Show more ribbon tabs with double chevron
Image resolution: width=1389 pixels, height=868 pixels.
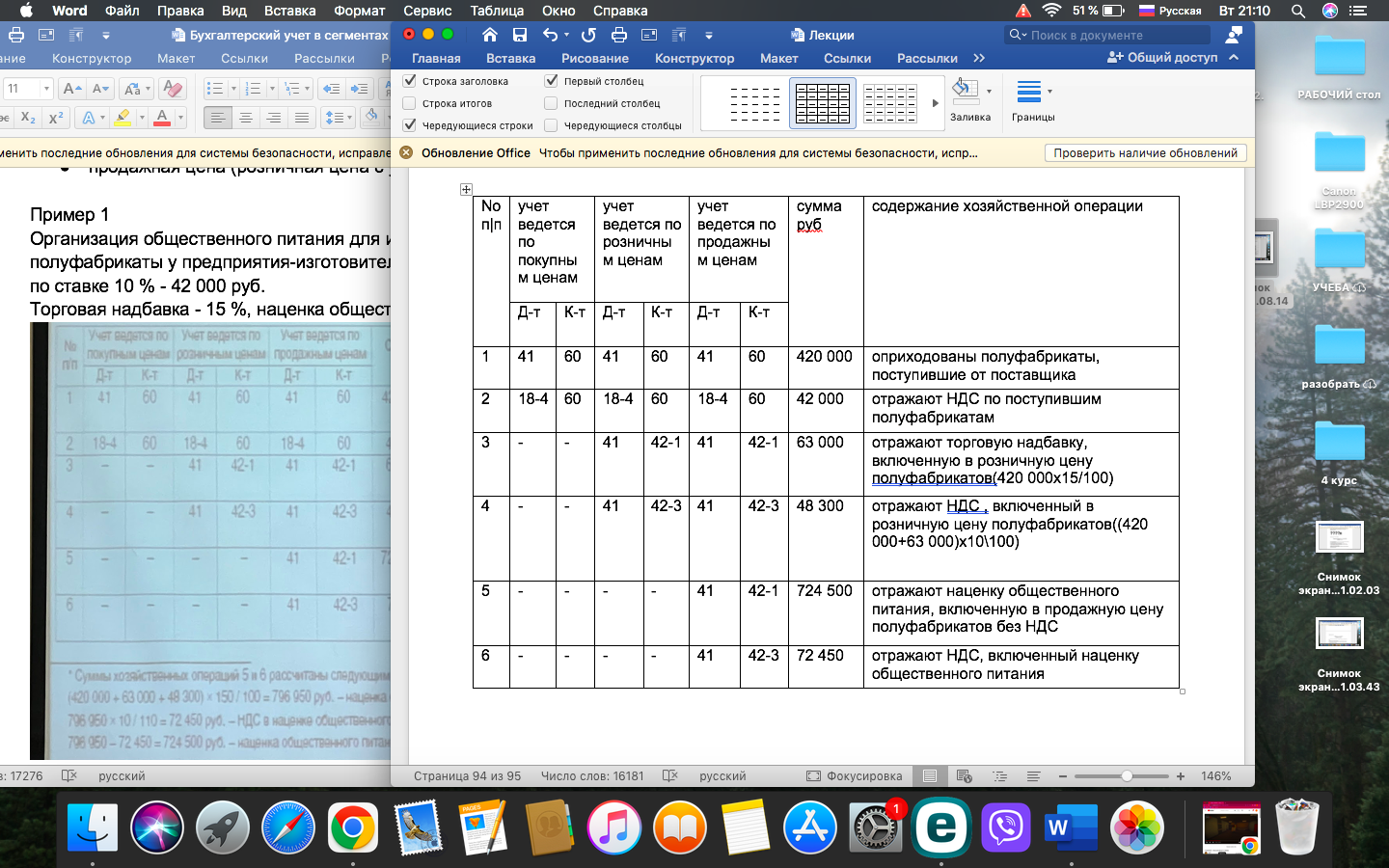pyautogui.click(x=979, y=58)
